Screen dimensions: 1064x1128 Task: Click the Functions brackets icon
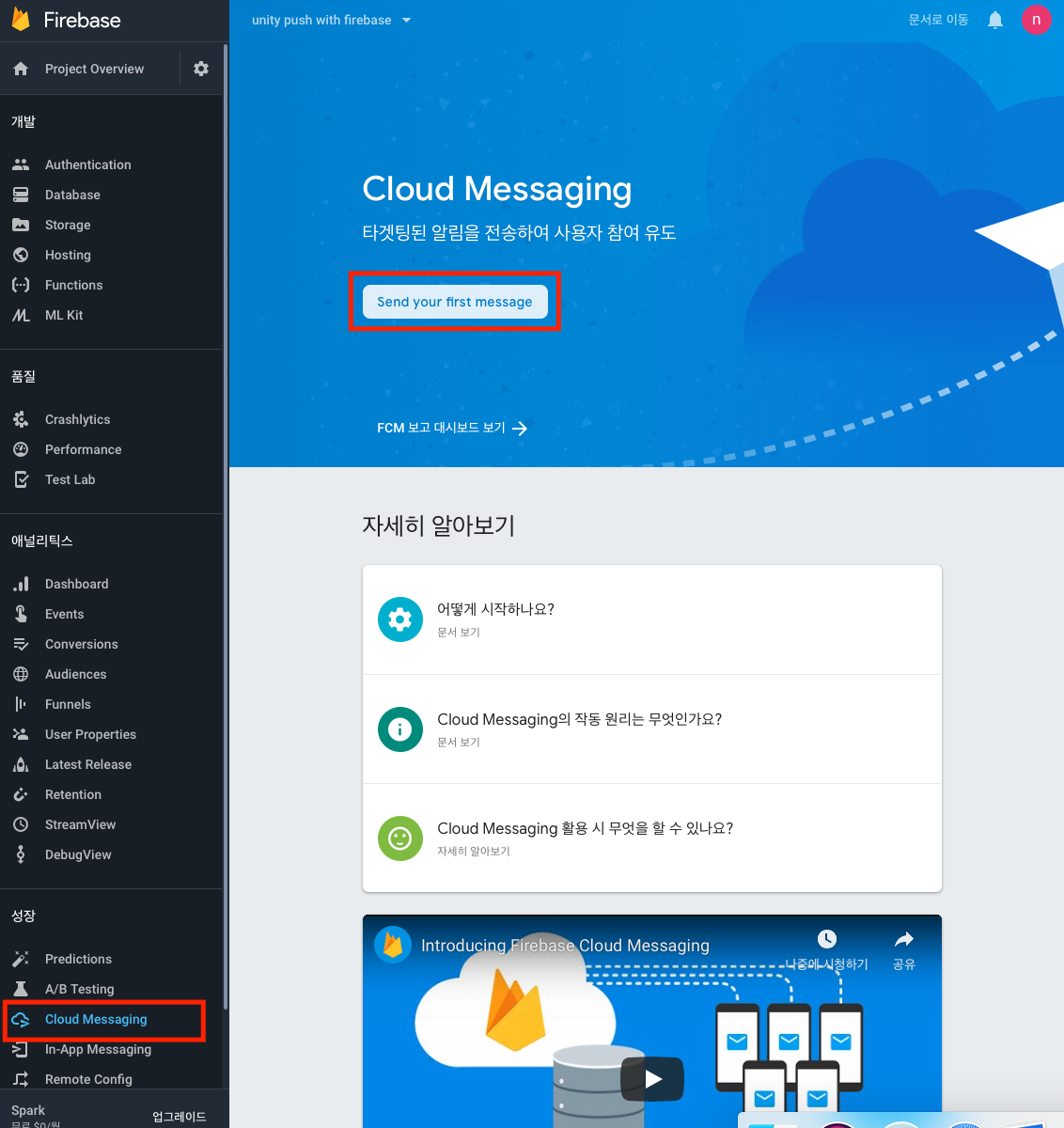[x=21, y=285]
